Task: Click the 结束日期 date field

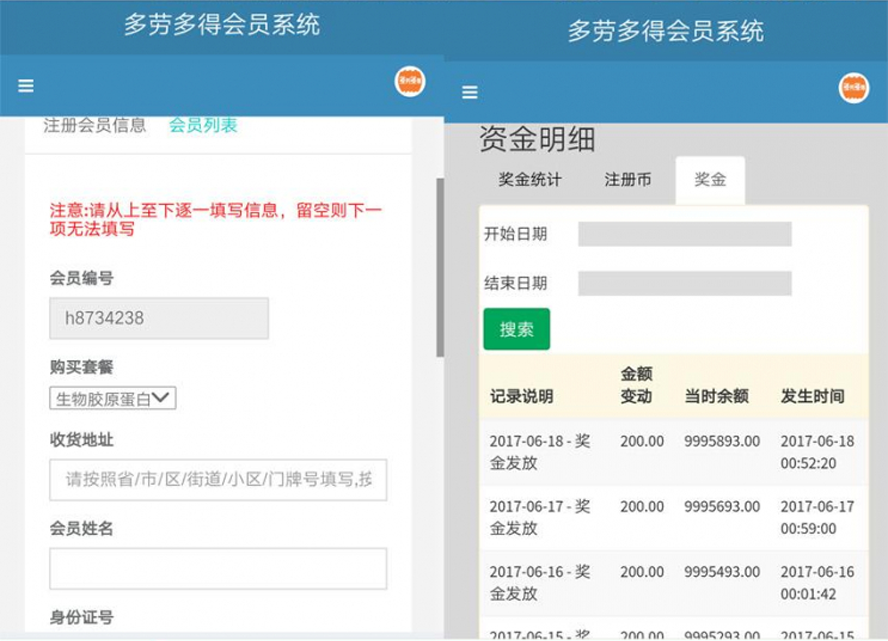Action: click(x=685, y=283)
